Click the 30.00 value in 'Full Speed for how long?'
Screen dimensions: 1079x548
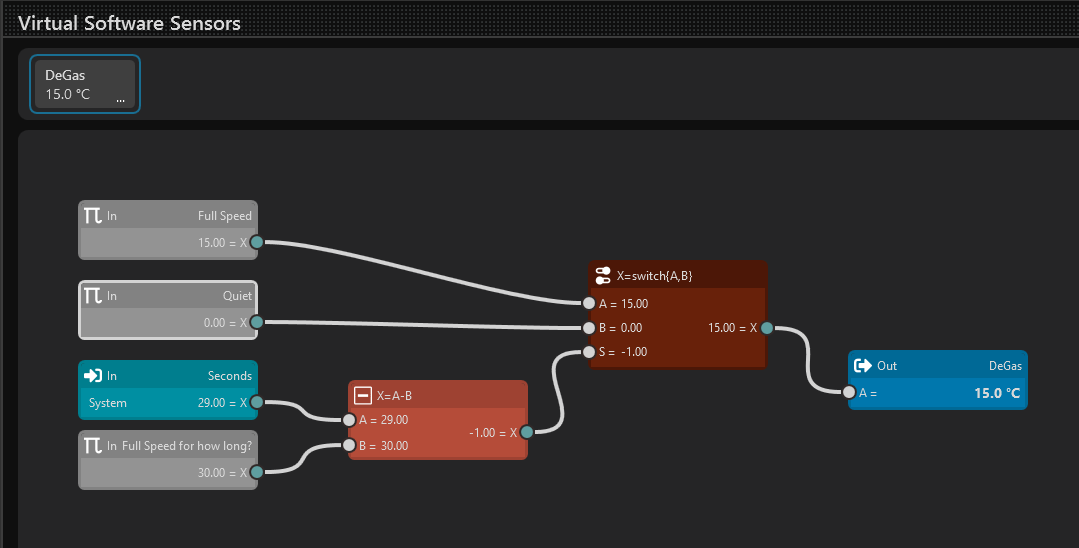[x=212, y=472]
